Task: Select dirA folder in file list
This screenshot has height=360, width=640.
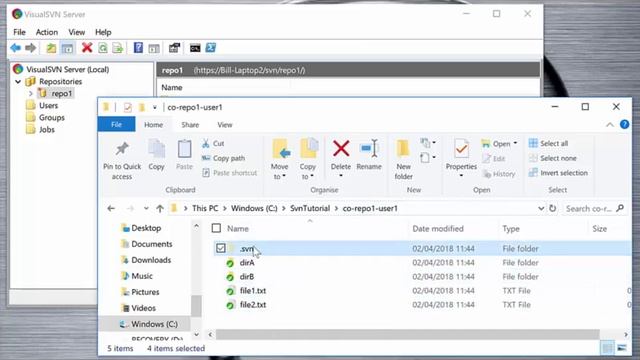Action: tap(247, 262)
